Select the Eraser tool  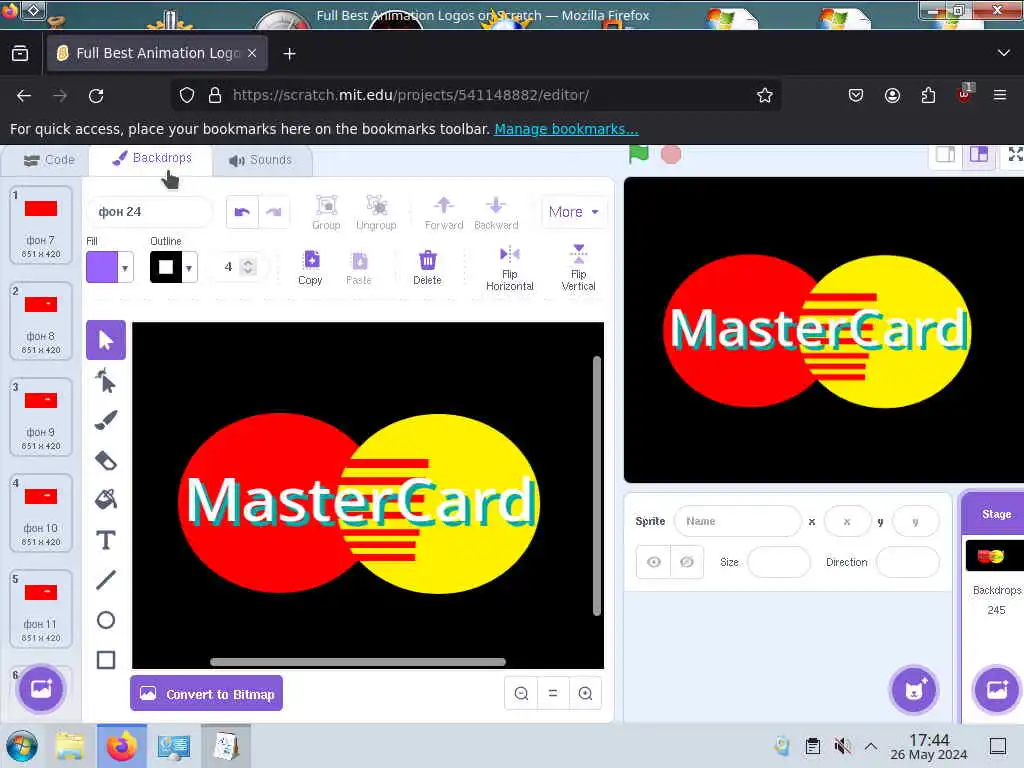106,460
